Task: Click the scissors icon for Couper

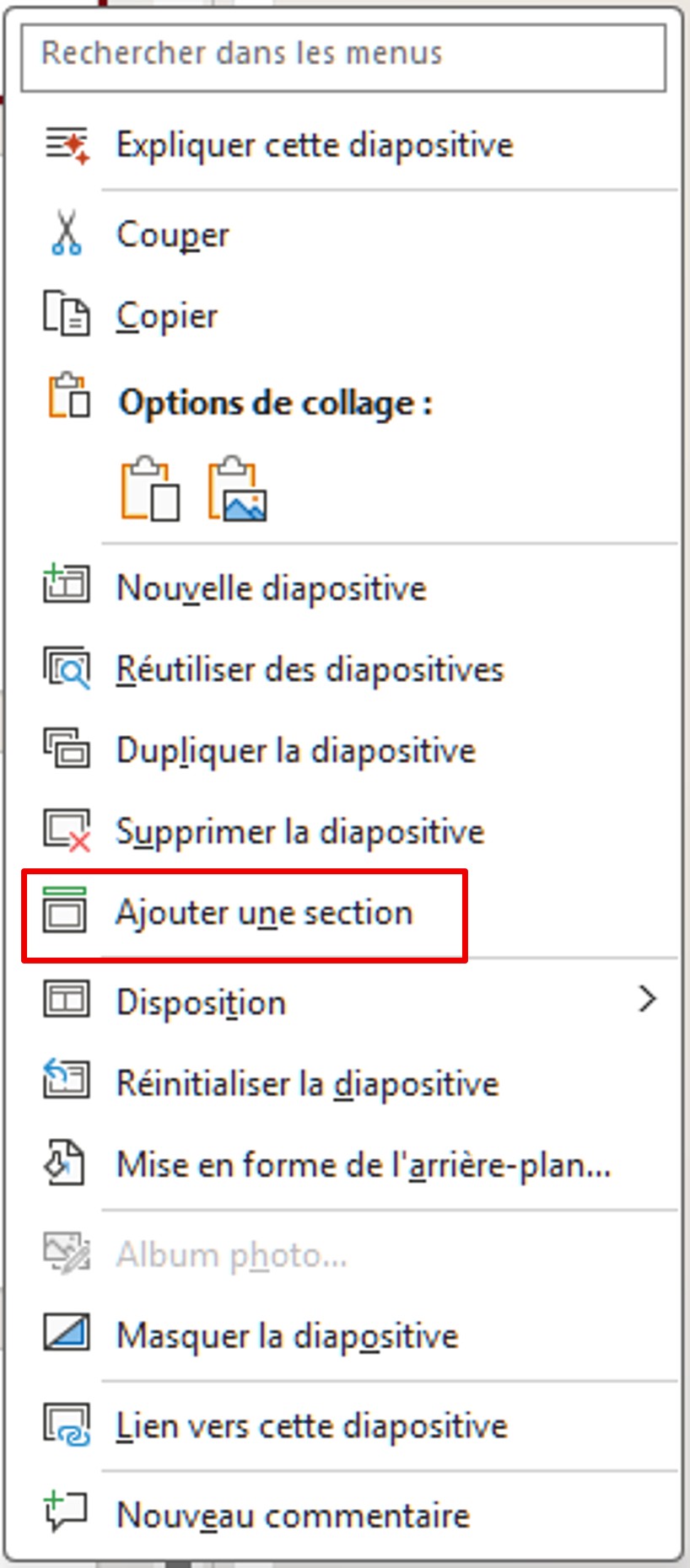Action: (67, 234)
